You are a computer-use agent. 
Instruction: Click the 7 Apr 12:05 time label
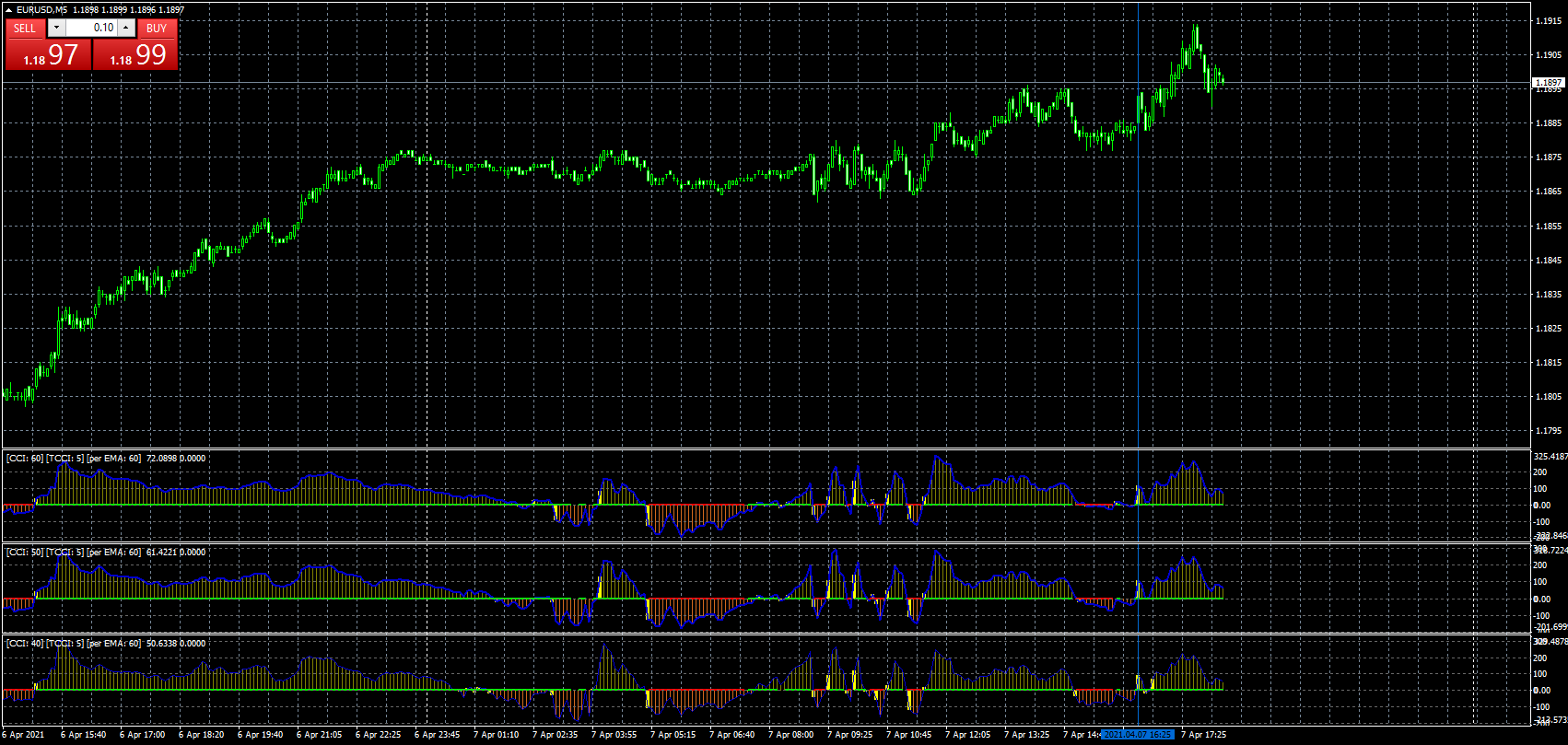pos(967,735)
